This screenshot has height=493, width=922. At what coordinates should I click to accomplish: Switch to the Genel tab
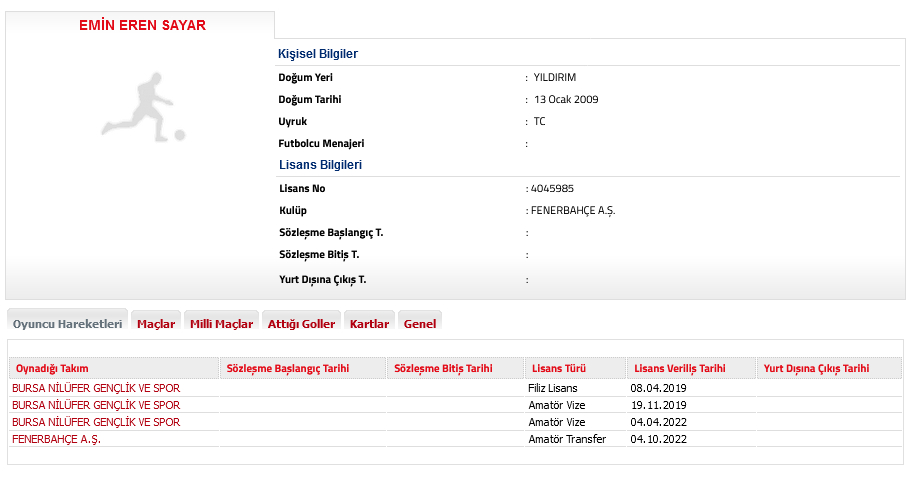pos(419,324)
